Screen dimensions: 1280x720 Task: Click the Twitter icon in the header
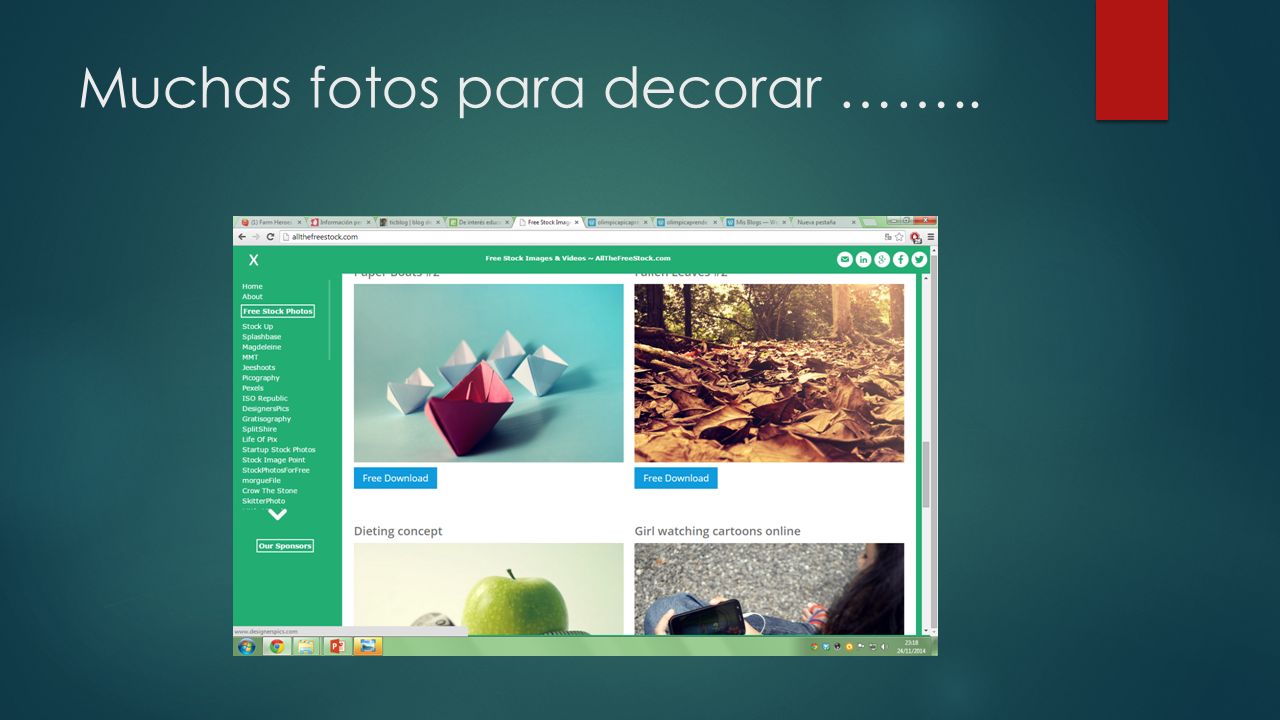[x=919, y=259]
